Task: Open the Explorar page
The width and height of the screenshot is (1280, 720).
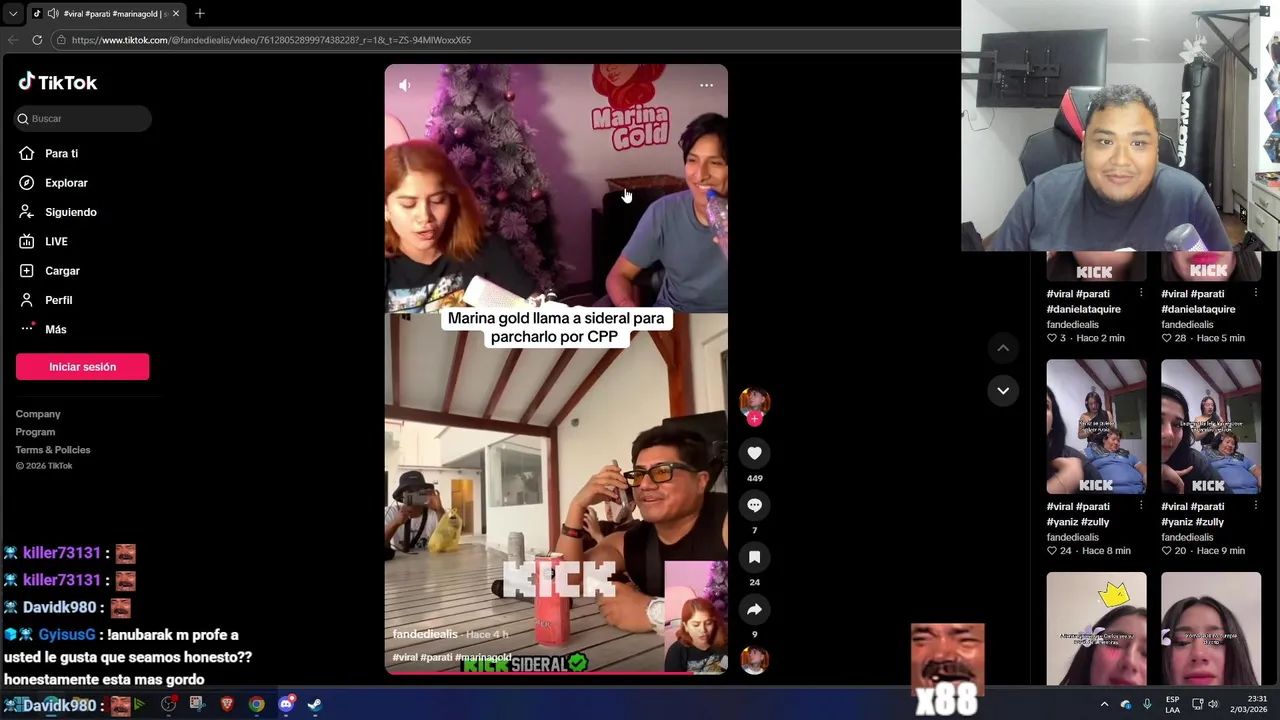Action: [53, 183]
